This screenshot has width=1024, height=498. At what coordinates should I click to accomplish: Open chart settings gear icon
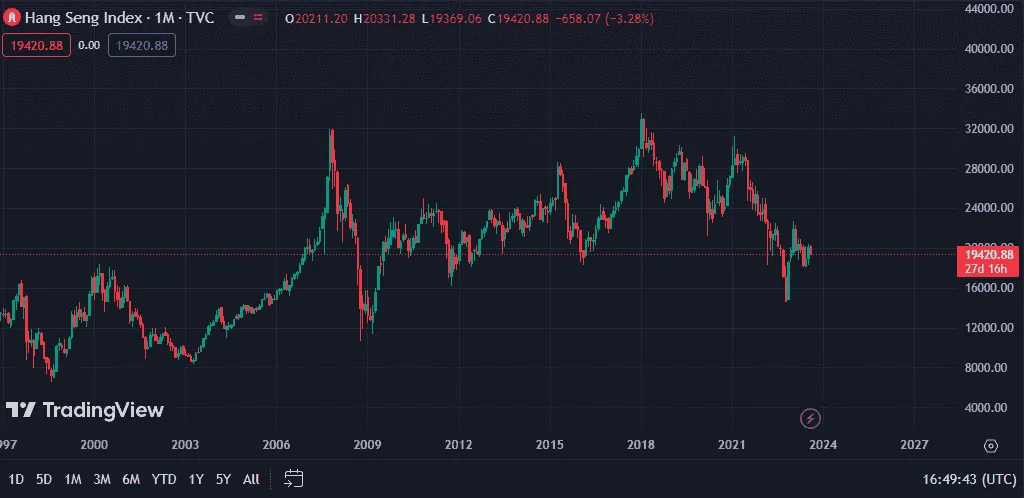(x=990, y=446)
